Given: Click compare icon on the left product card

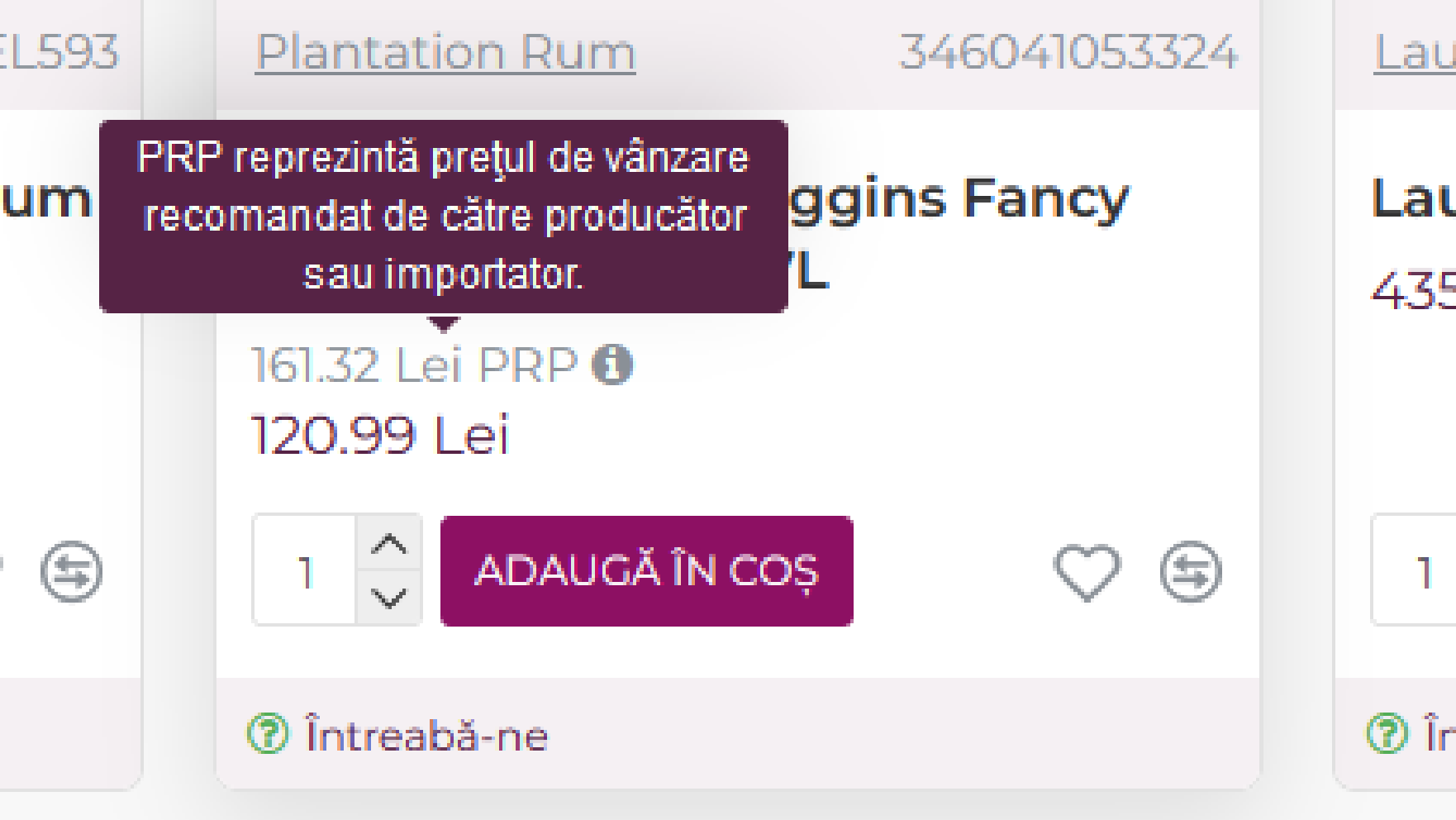Looking at the screenshot, I should pyautogui.click(x=71, y=571).
